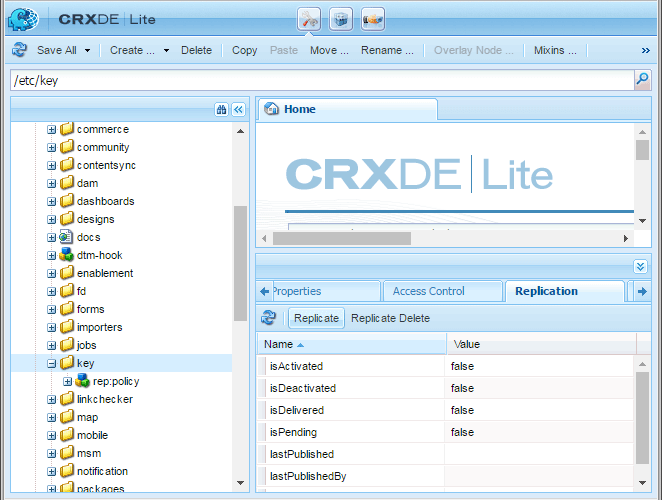The width and height of the screenshot is (662, 500).
Task: Click the Copy toolbar button
Action: coord(244,50)
